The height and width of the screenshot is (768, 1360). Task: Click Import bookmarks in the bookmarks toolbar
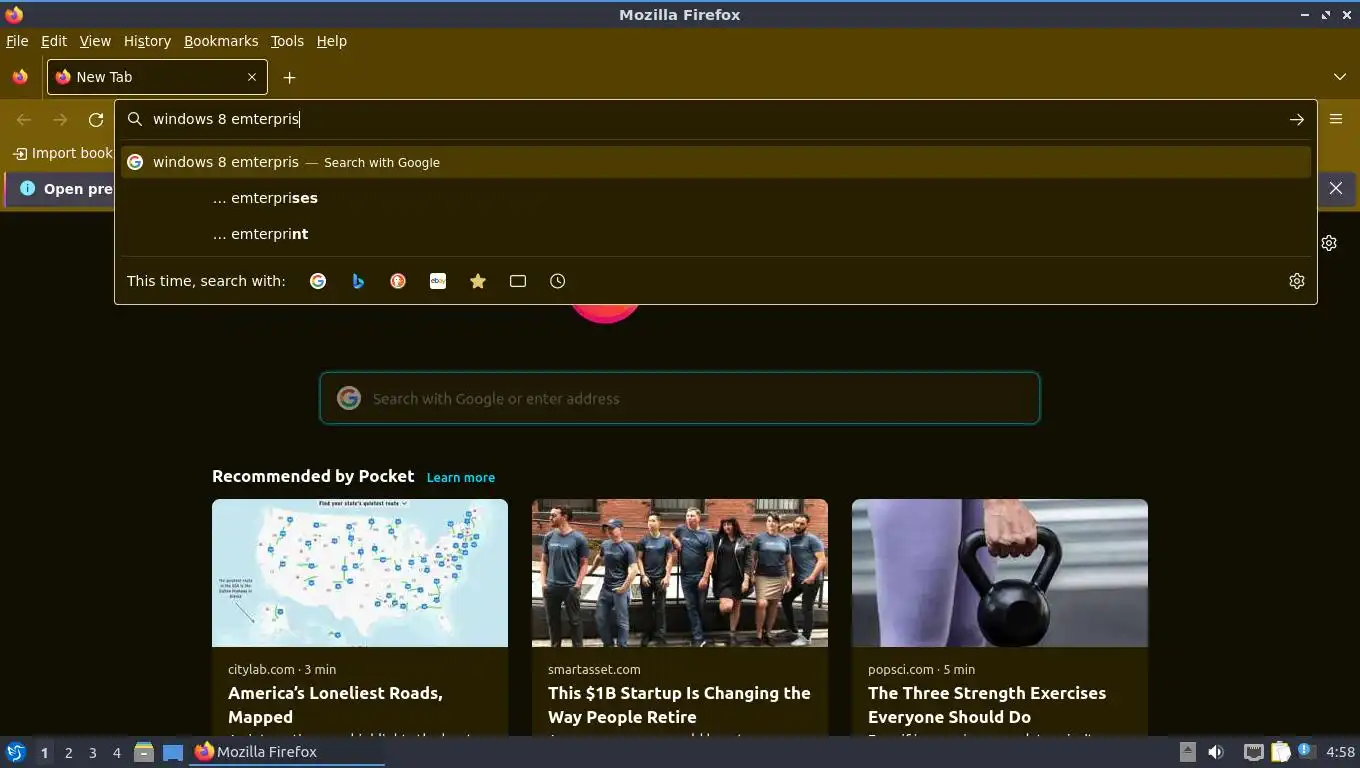click(x=62, y=153)
